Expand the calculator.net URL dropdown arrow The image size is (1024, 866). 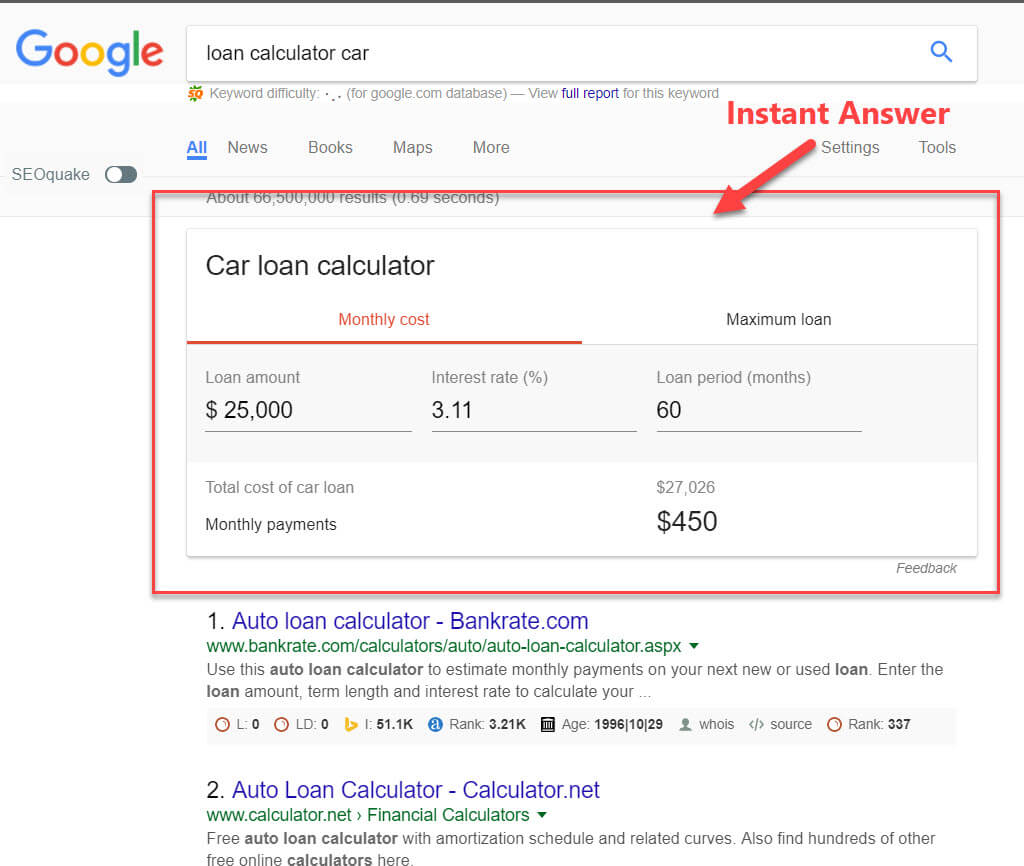(x=541, y=815)
